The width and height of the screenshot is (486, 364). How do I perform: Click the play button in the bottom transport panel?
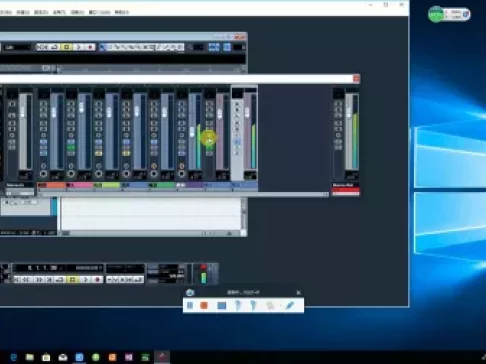pos(85,279)
